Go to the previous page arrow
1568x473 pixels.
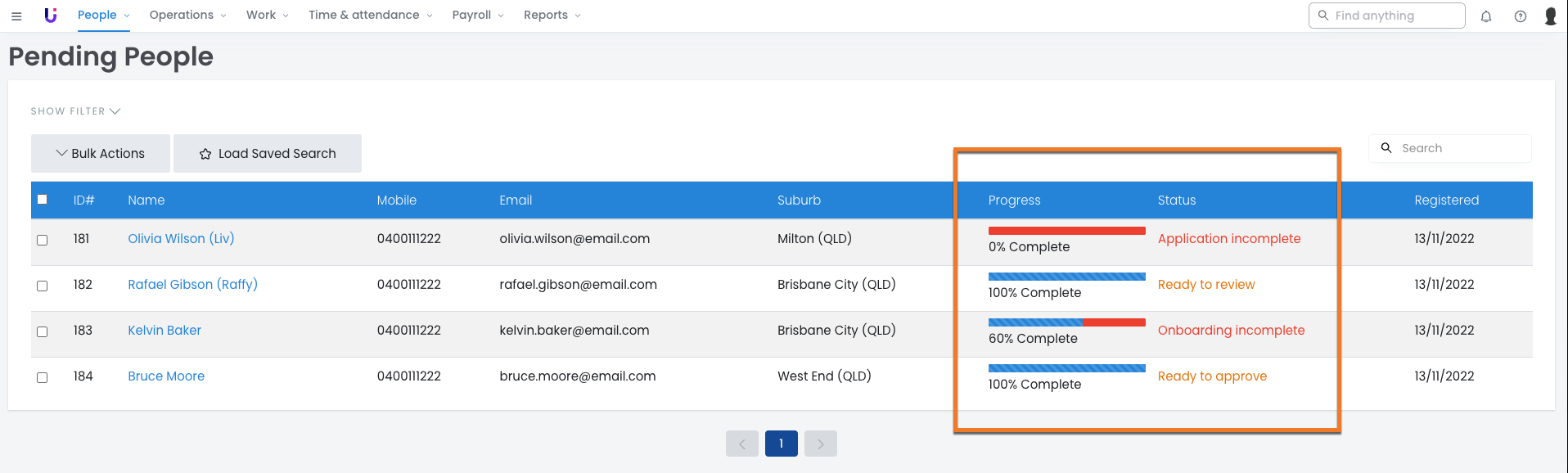[742, 444]
